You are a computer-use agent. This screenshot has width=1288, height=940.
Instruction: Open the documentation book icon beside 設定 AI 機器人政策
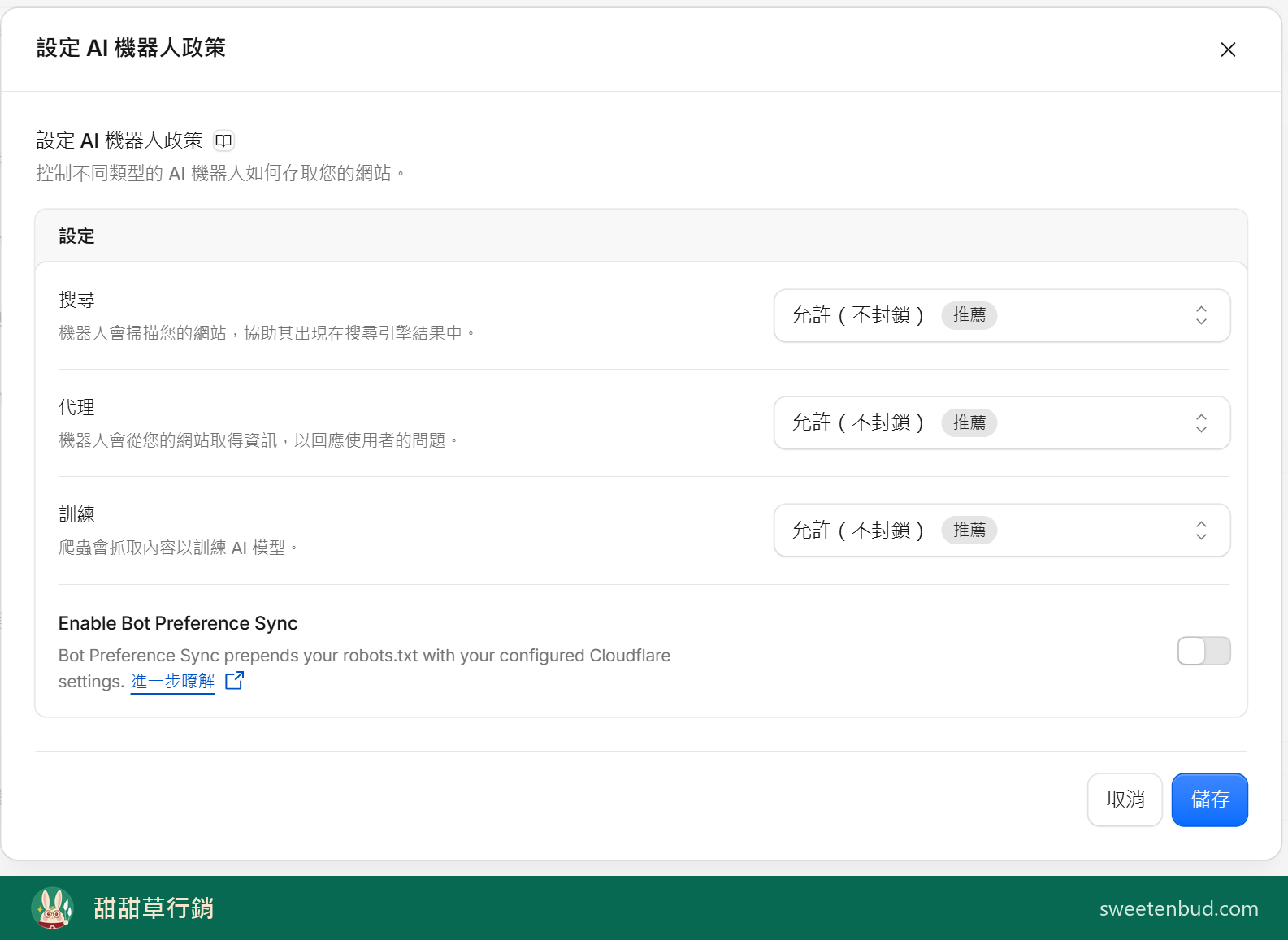click(x=223, y=141)
